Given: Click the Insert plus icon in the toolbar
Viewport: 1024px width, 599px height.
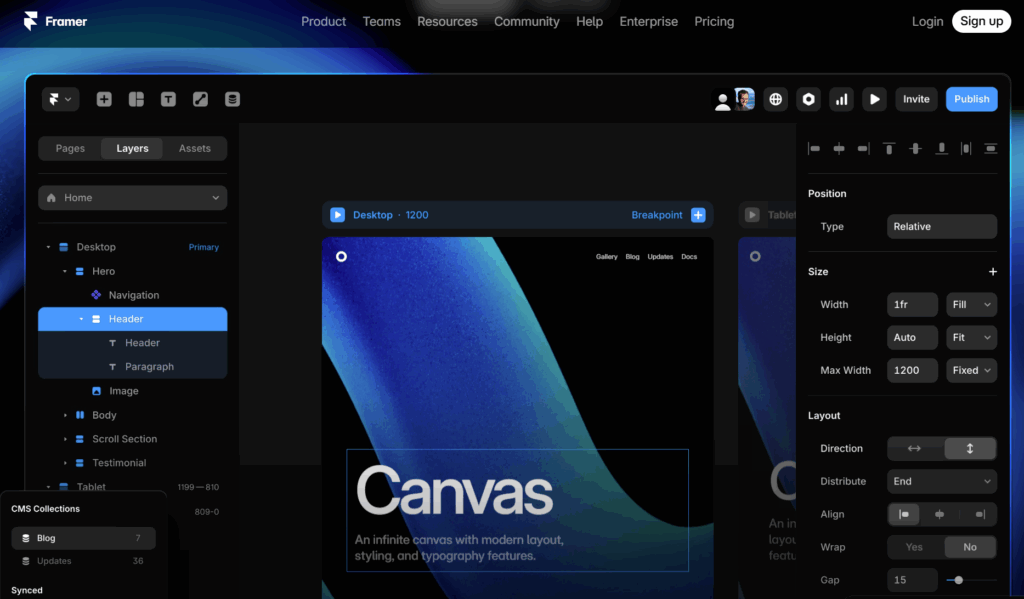Looking at the screenshot, I should 104,99.
